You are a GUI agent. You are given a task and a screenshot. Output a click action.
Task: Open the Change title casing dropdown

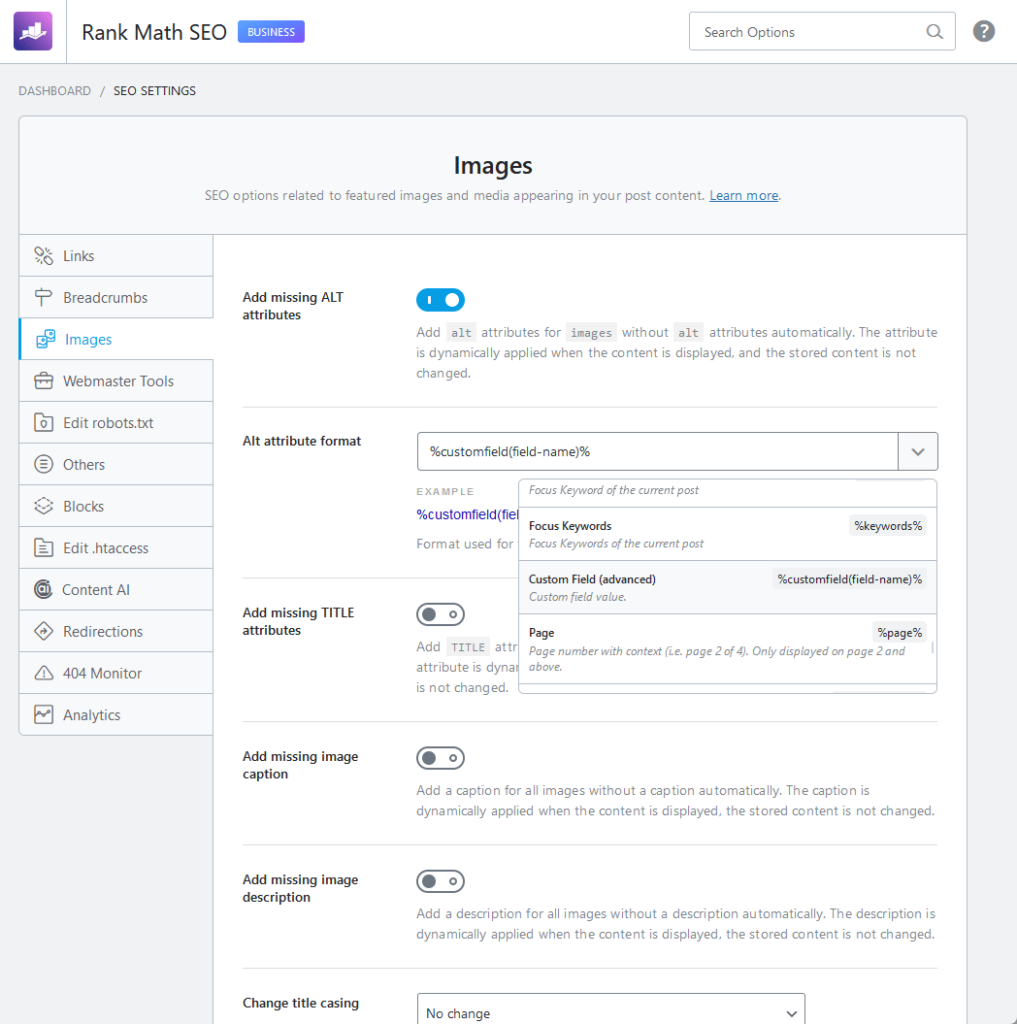(611, 1011)
